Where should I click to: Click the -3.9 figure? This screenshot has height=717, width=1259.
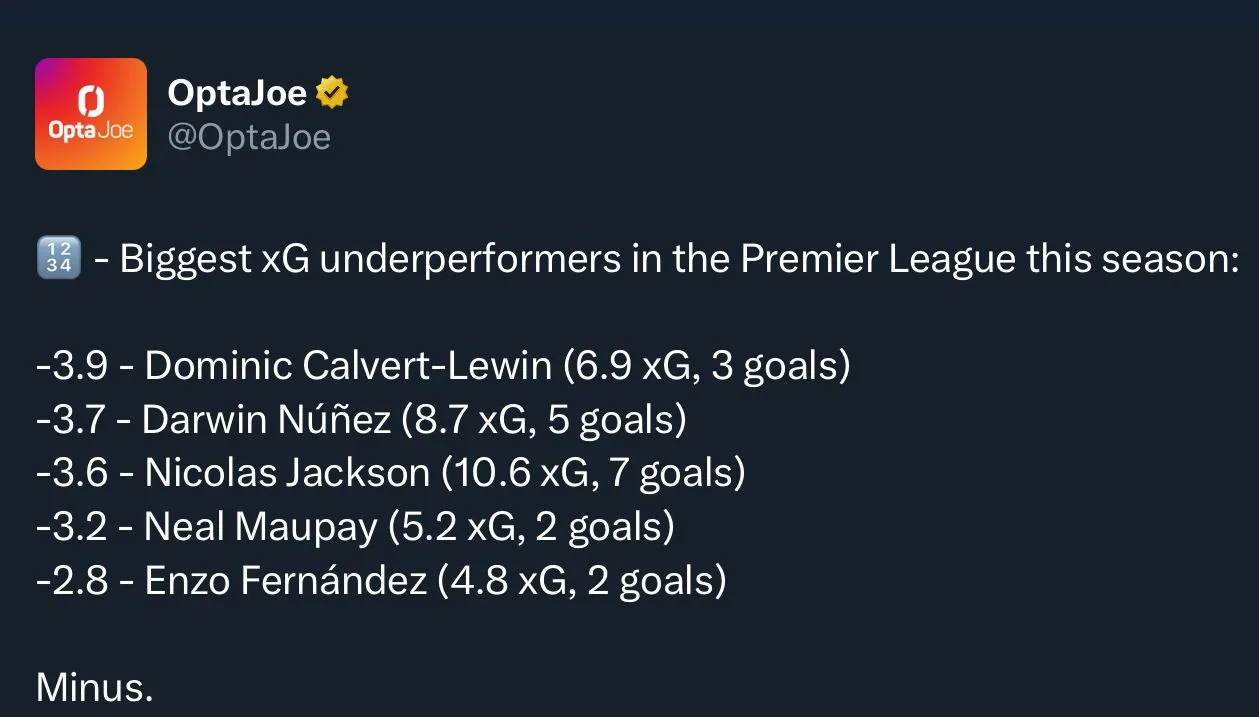click(x=71, y=366)
